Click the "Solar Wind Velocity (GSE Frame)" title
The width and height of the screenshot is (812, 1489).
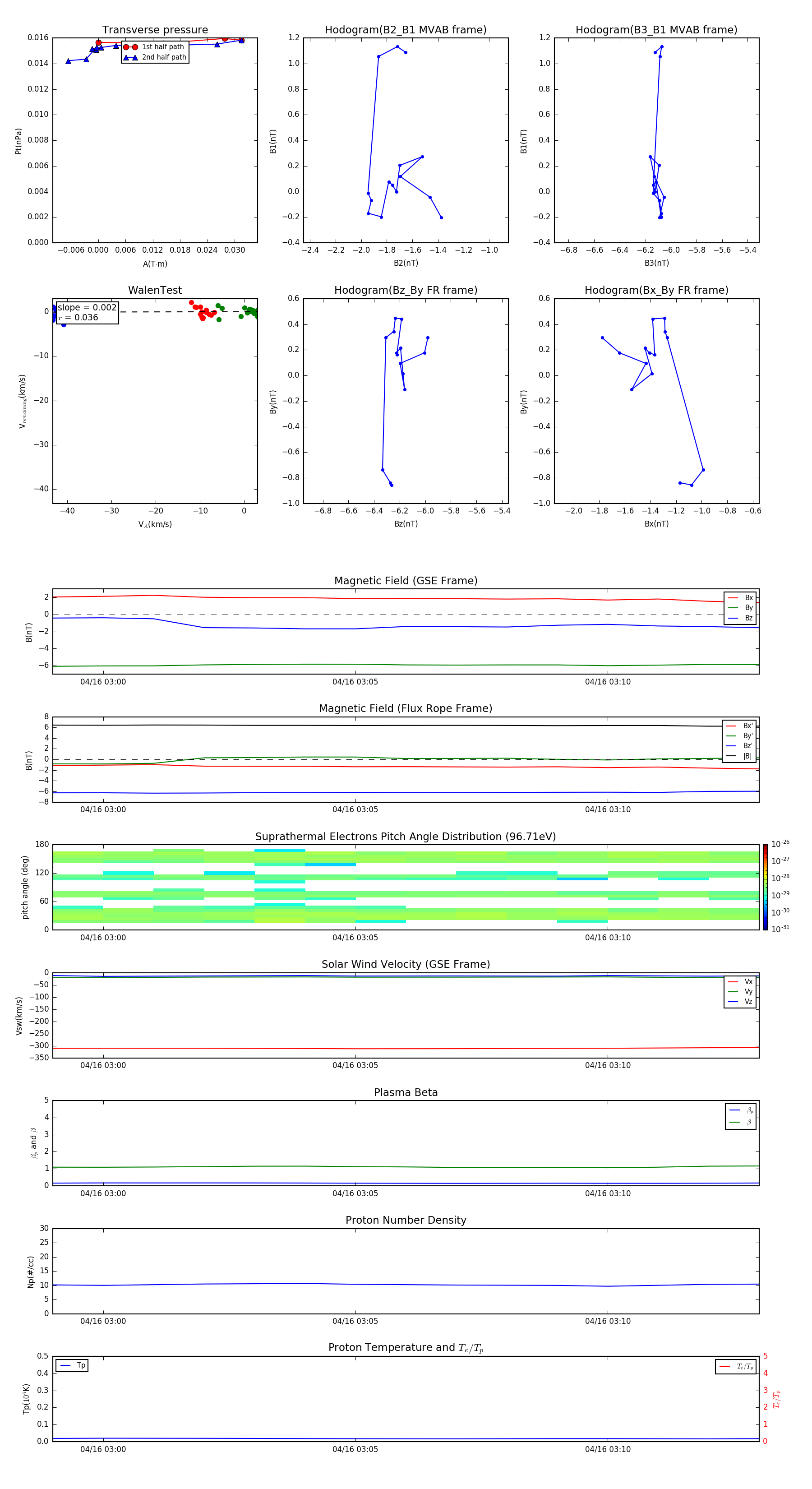[x=406, y=964]
